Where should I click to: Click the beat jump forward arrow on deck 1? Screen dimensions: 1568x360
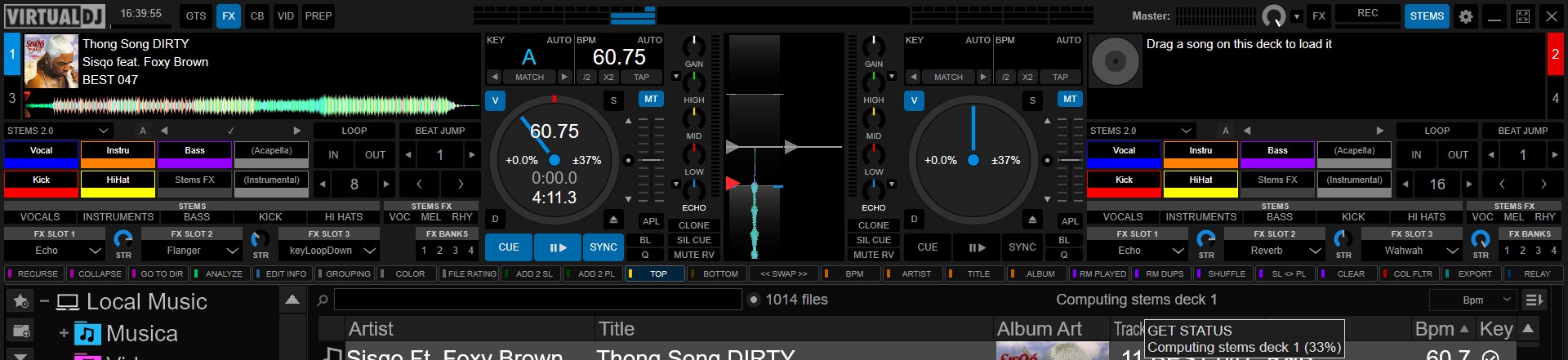point(472,154)
